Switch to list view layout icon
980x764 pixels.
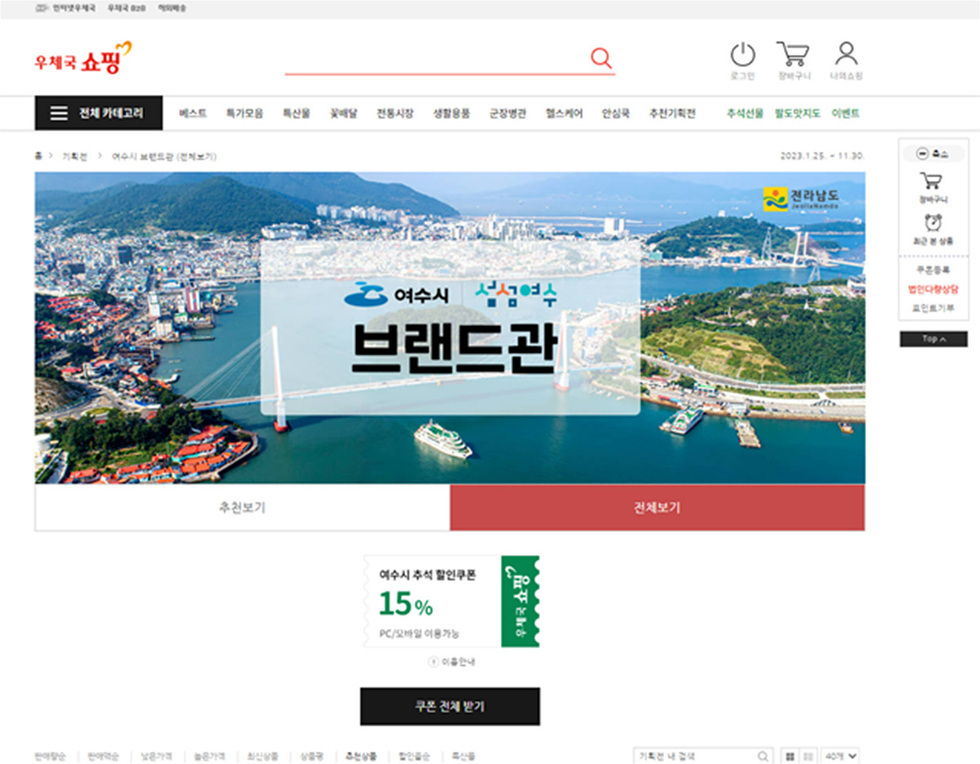[x=808, y=756]
